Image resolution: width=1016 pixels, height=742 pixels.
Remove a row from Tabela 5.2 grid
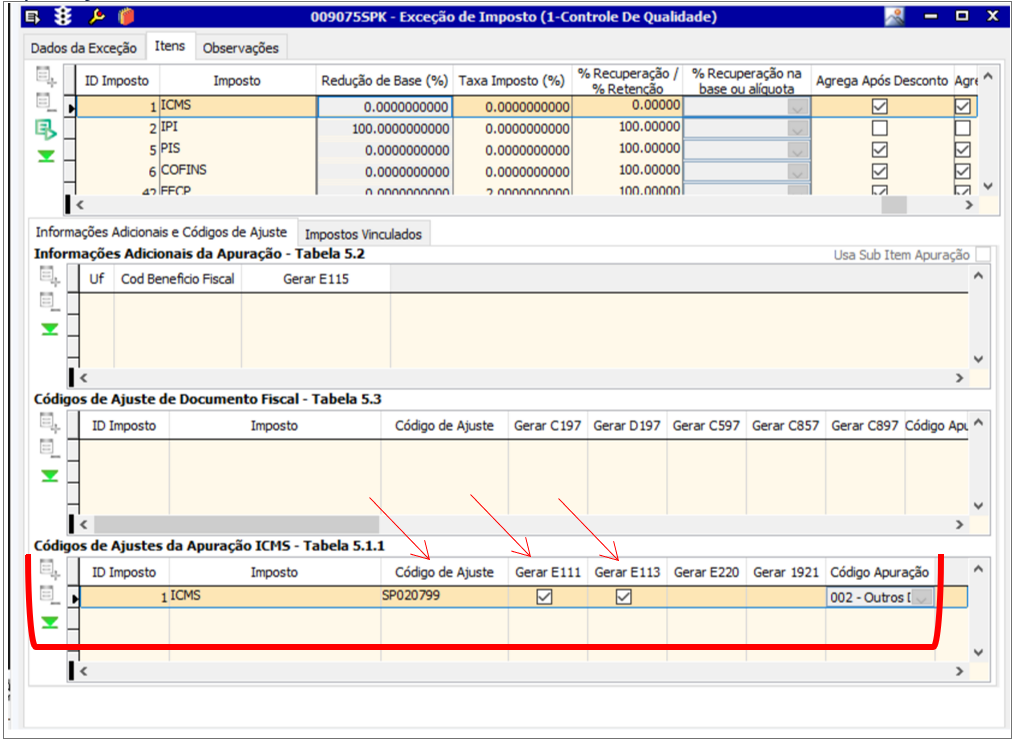(47, 301)
